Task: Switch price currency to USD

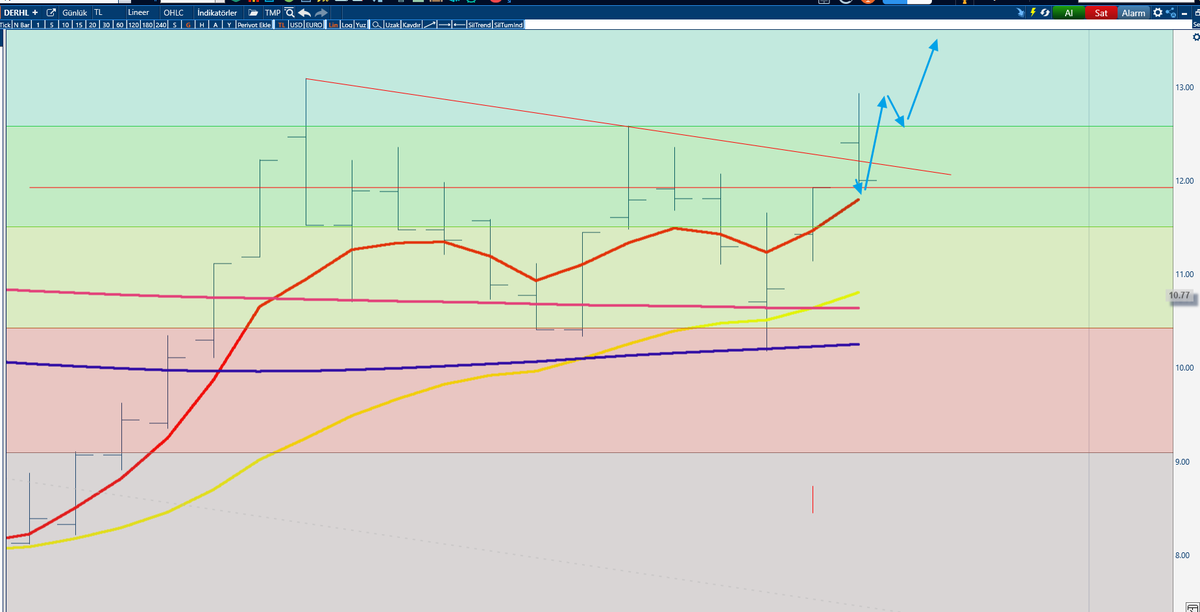Action: click(x=296, y=24)
